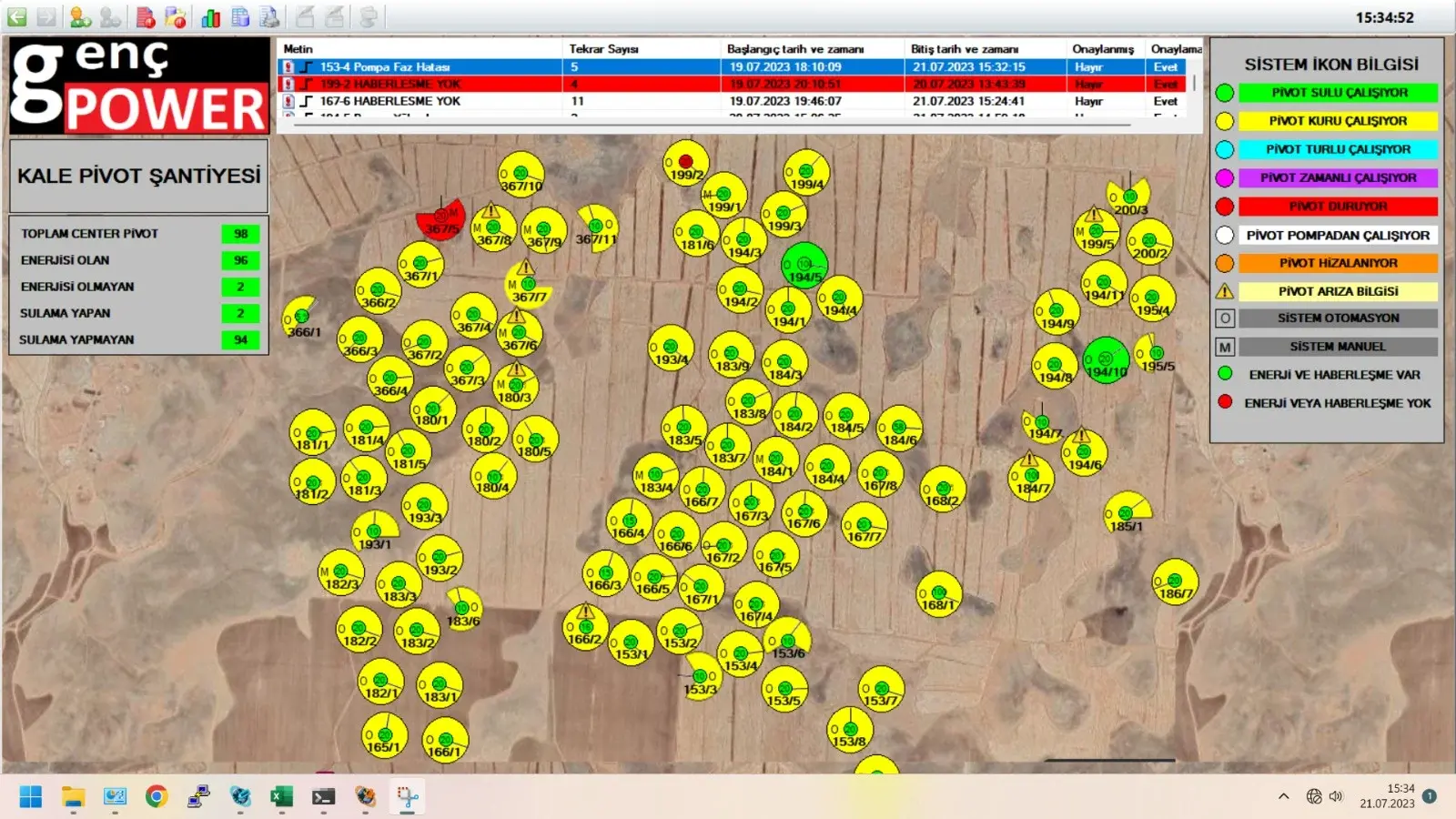Click the Başlangıç tarih ve zamanı column header
The width and height of the screenshot is (1456, 819).
pyautogui.click(x=794, y=49)
